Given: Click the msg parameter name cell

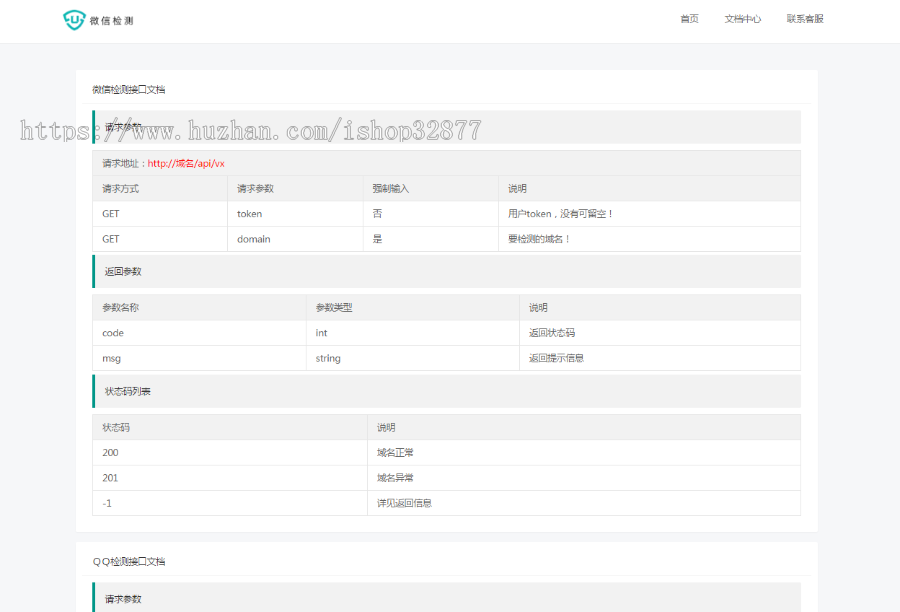Looking at the screenshot, I should 199,358.
